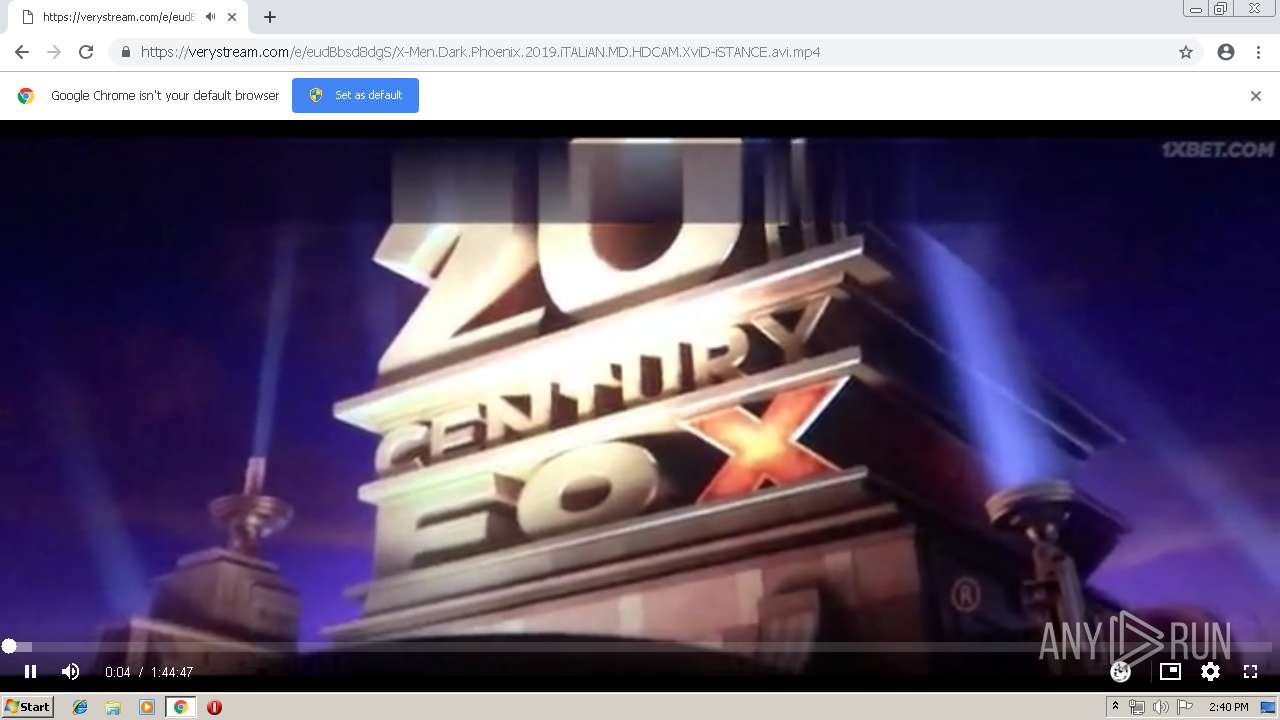View site security lock information
1280x720 pixels.
pyautogui.click(x=125, y=52)
